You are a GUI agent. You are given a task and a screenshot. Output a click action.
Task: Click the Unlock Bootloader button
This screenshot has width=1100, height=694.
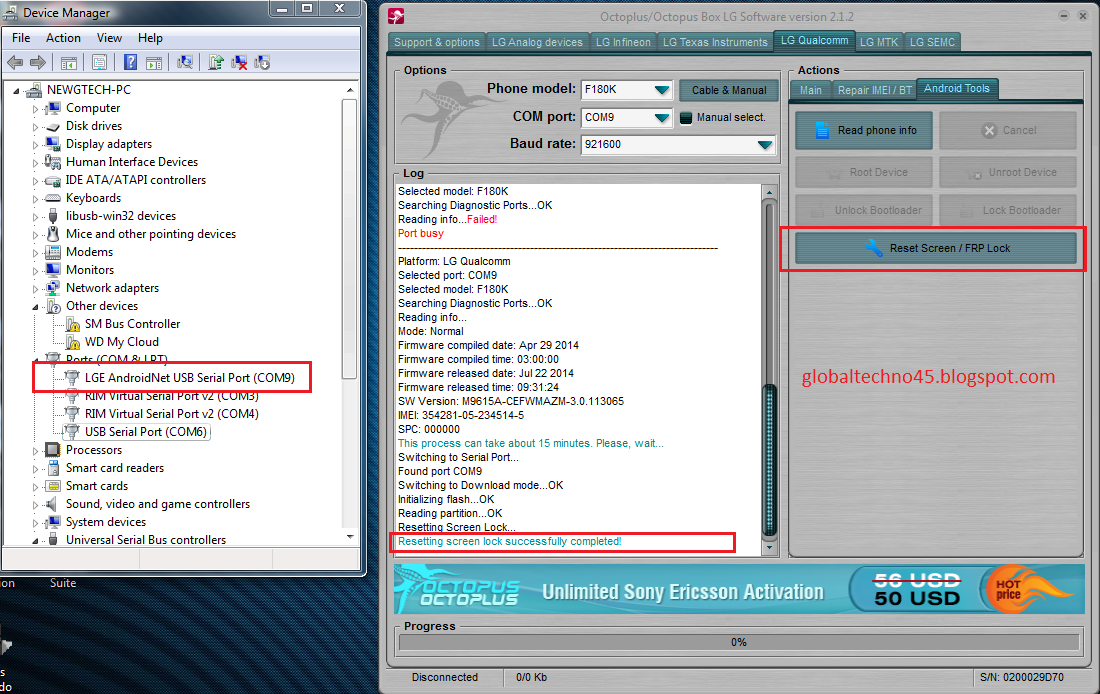click(864, 211)
